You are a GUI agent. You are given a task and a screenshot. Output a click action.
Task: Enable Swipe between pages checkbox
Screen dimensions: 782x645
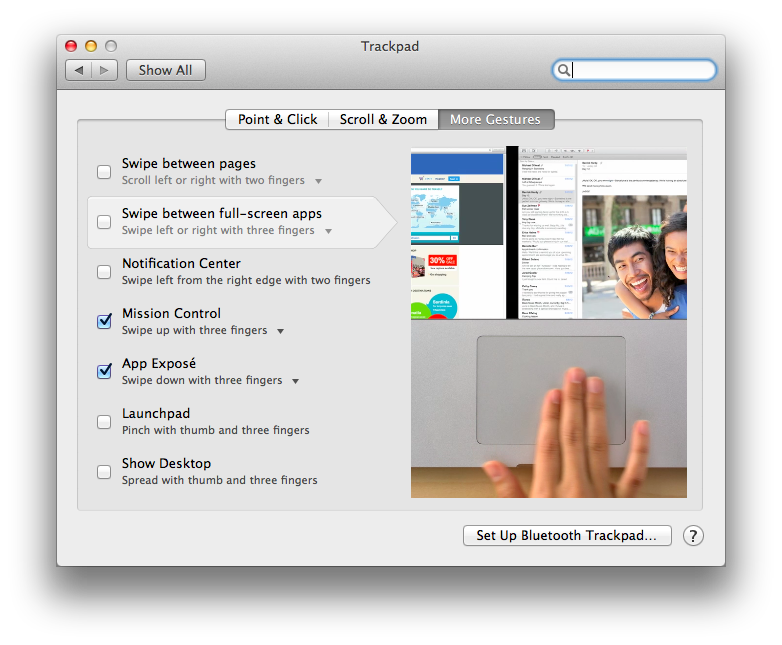coord(104,172)
